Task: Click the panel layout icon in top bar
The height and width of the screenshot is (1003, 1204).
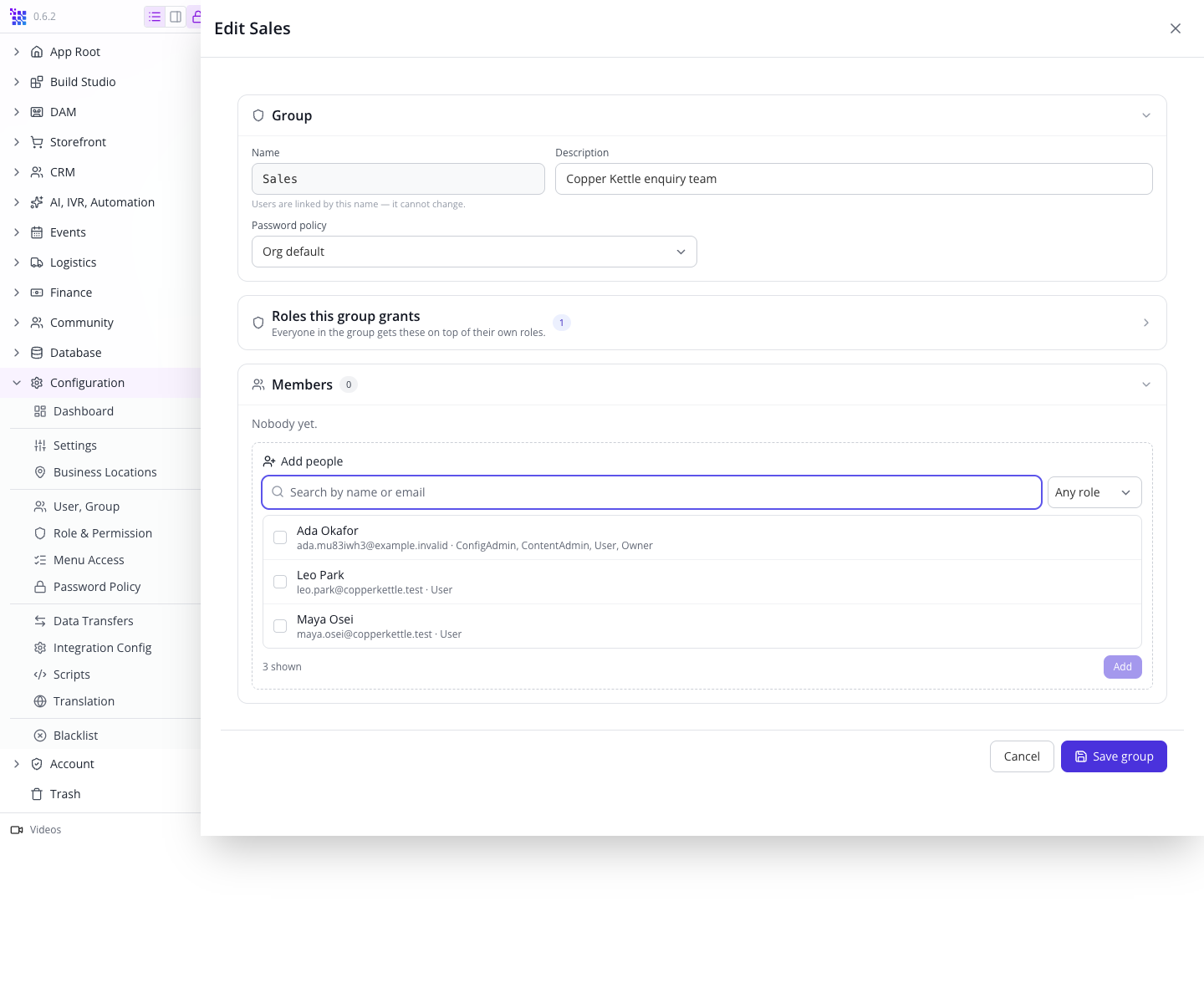Action: [176, 17]
